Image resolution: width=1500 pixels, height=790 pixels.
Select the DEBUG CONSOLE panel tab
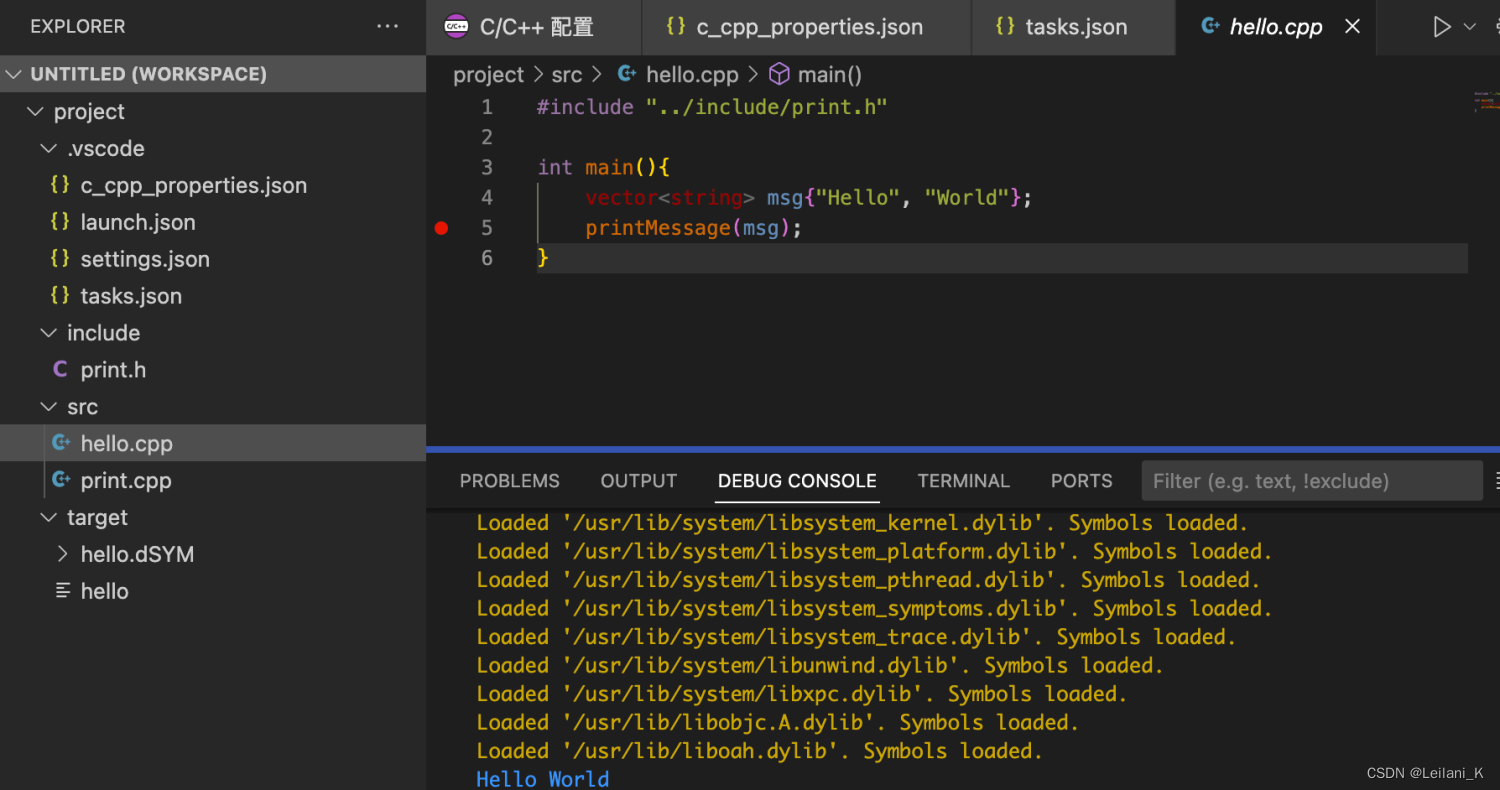(x=797, y=481)
